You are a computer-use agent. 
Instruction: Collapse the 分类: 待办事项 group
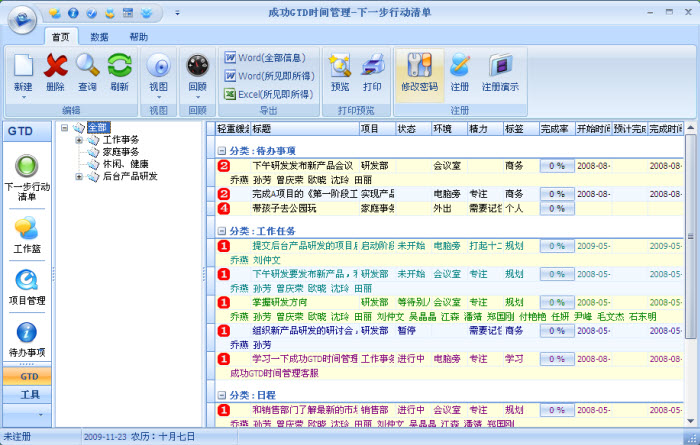pyautogui.click(x=222, y=150)
